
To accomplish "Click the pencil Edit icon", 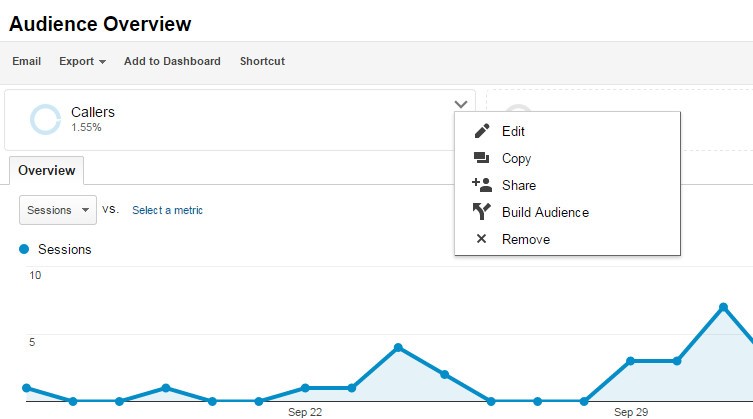I will pyautogui.click(x=482, y=131).
